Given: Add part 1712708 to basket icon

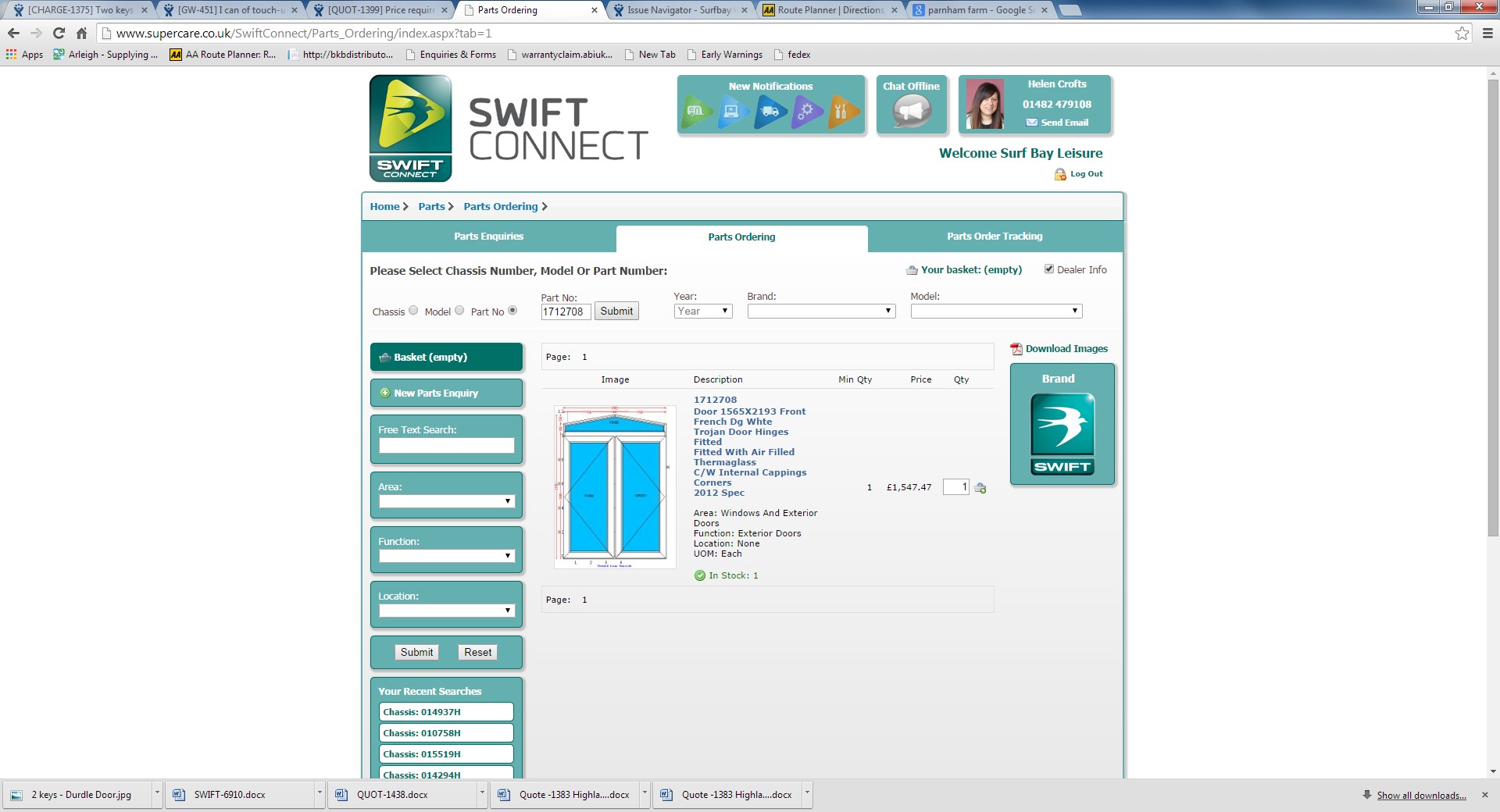Looking at the screenshot, I should click(x=980, y=488).
